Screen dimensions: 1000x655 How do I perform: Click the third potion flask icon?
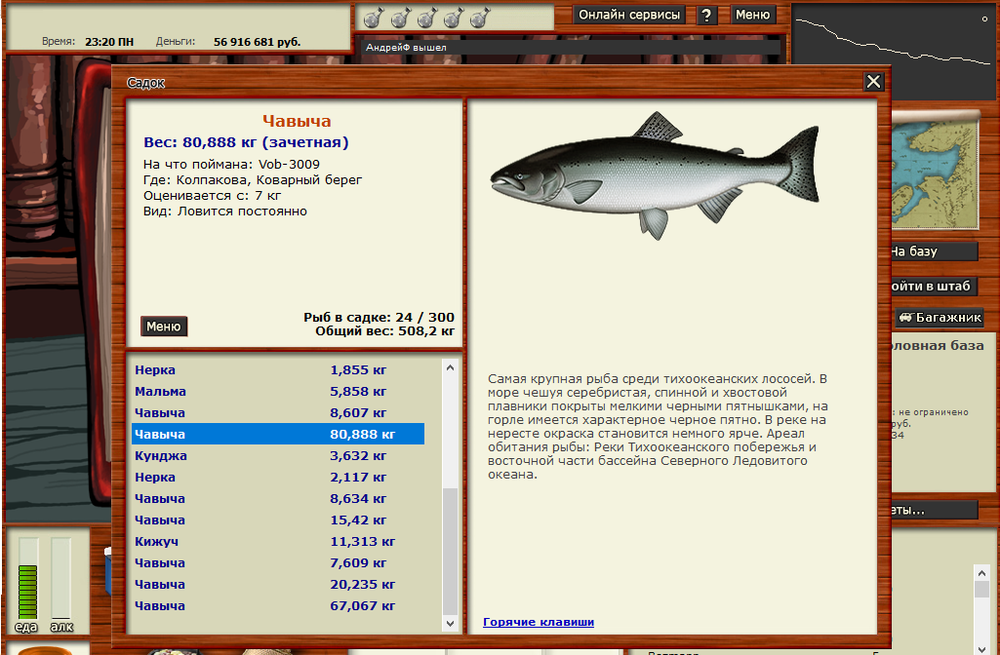click(425, 17)
